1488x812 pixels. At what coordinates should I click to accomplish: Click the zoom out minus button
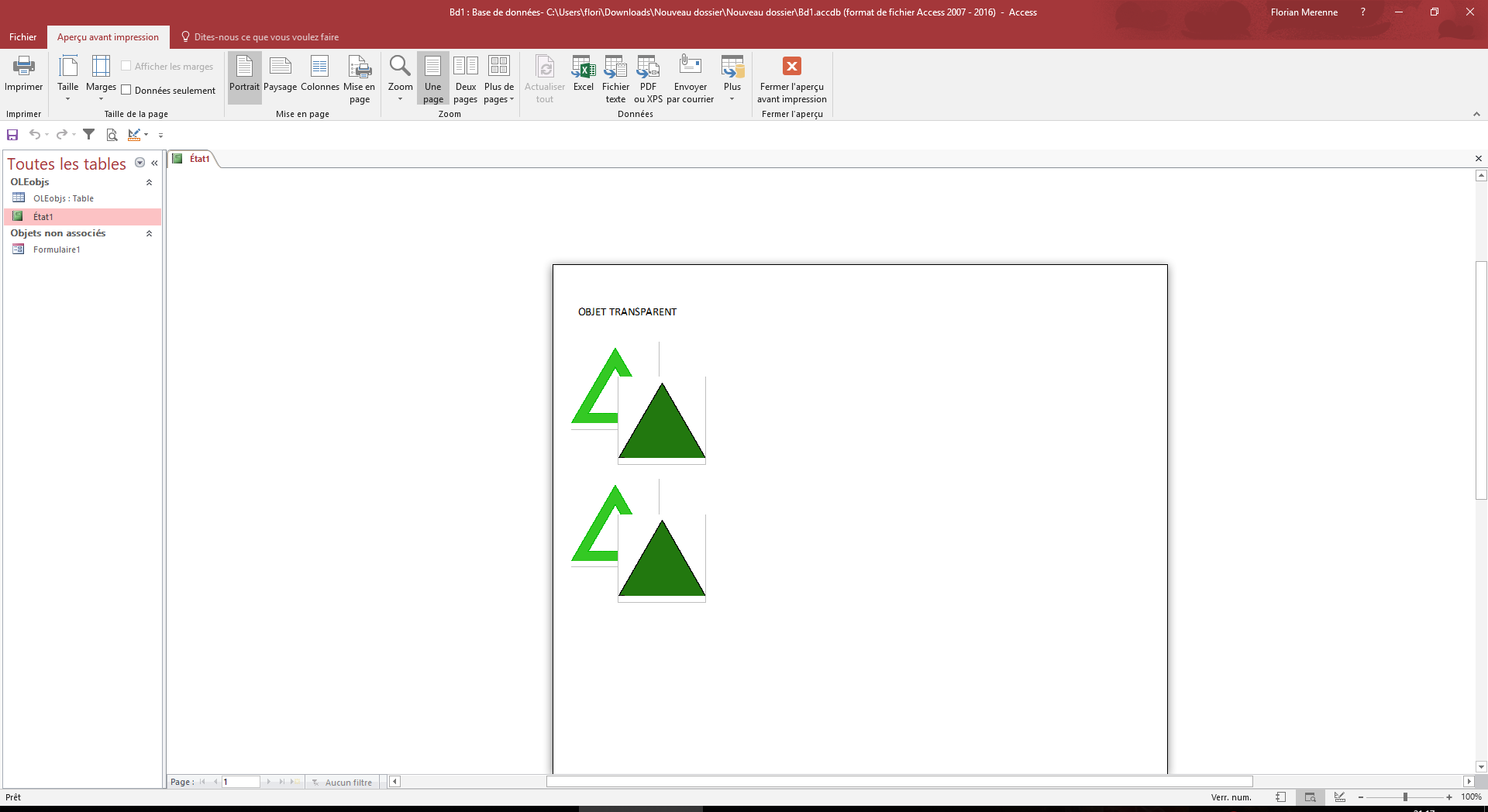point(1361,797)
